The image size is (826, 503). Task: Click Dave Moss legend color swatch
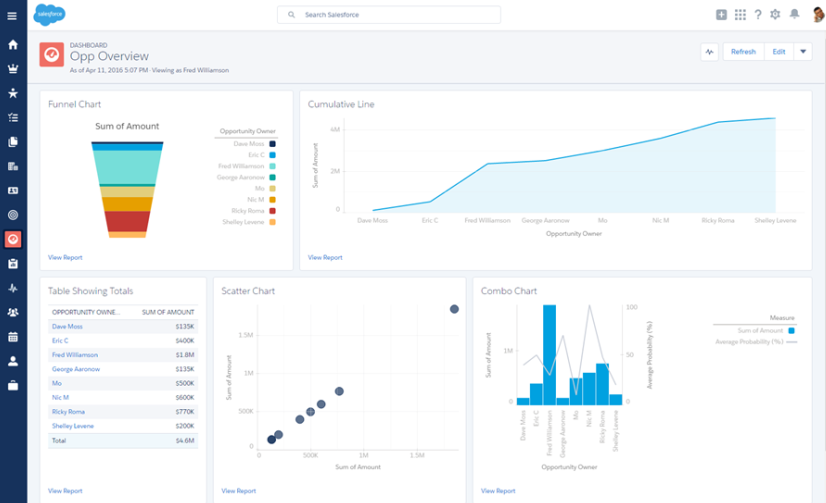(272, 144)
